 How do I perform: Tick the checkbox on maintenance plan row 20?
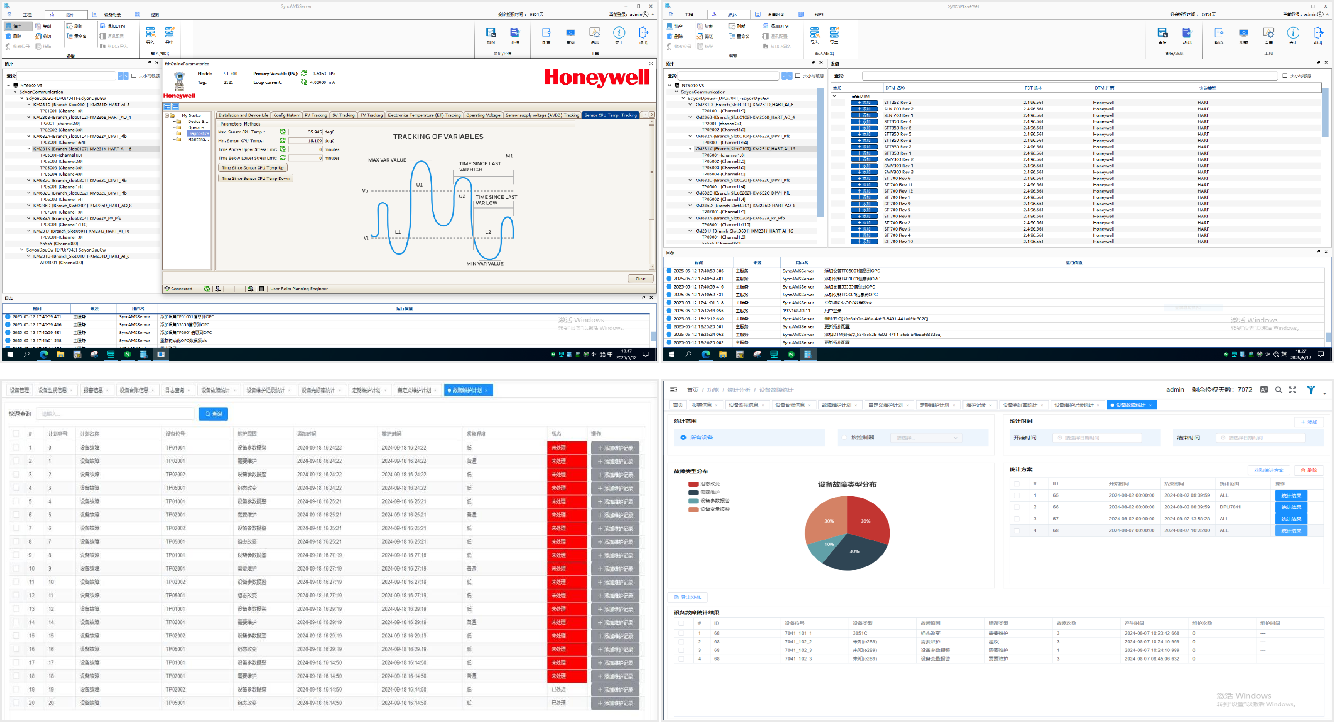click(x=15, y=703)
